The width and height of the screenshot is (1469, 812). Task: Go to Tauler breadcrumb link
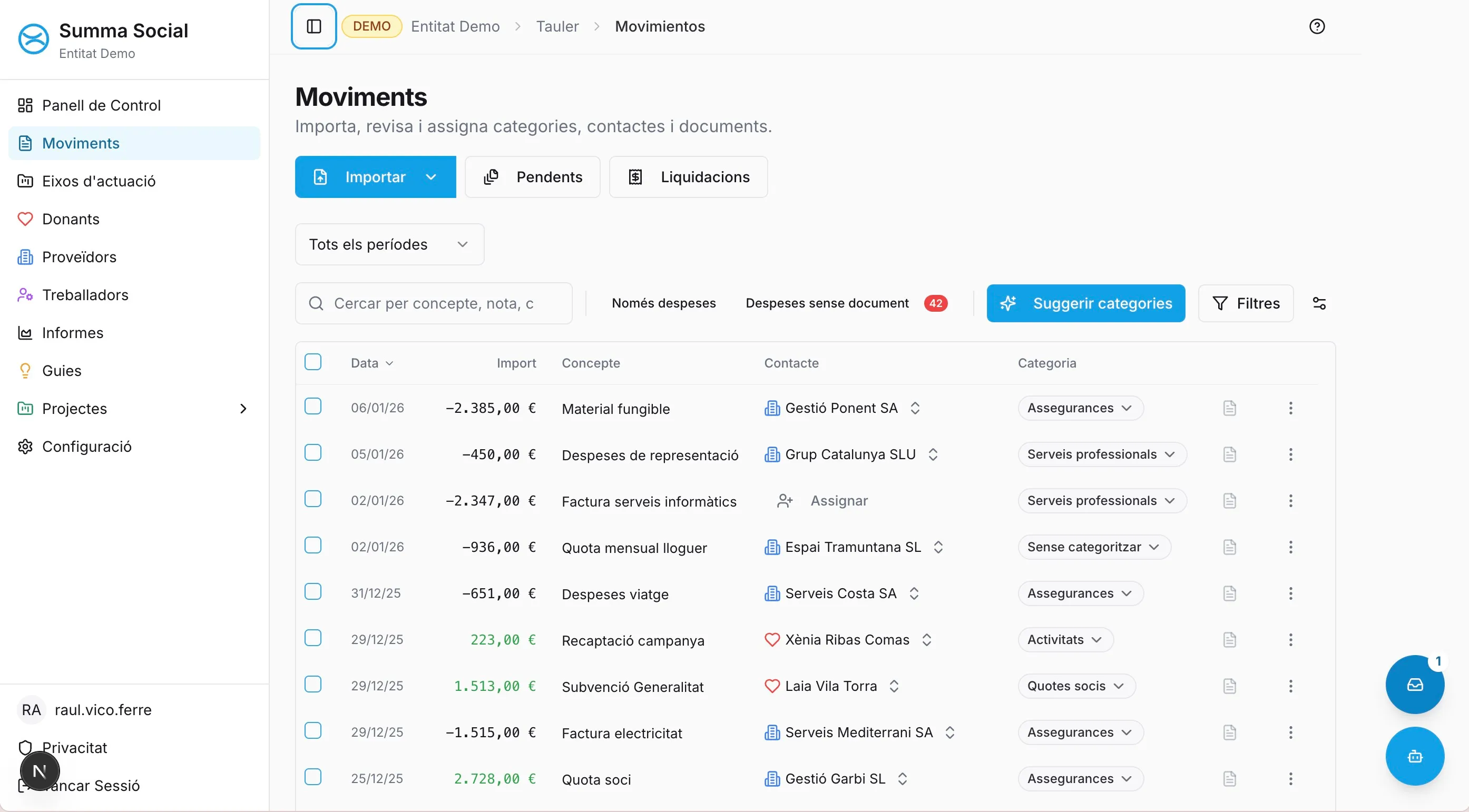click(557, 26)
